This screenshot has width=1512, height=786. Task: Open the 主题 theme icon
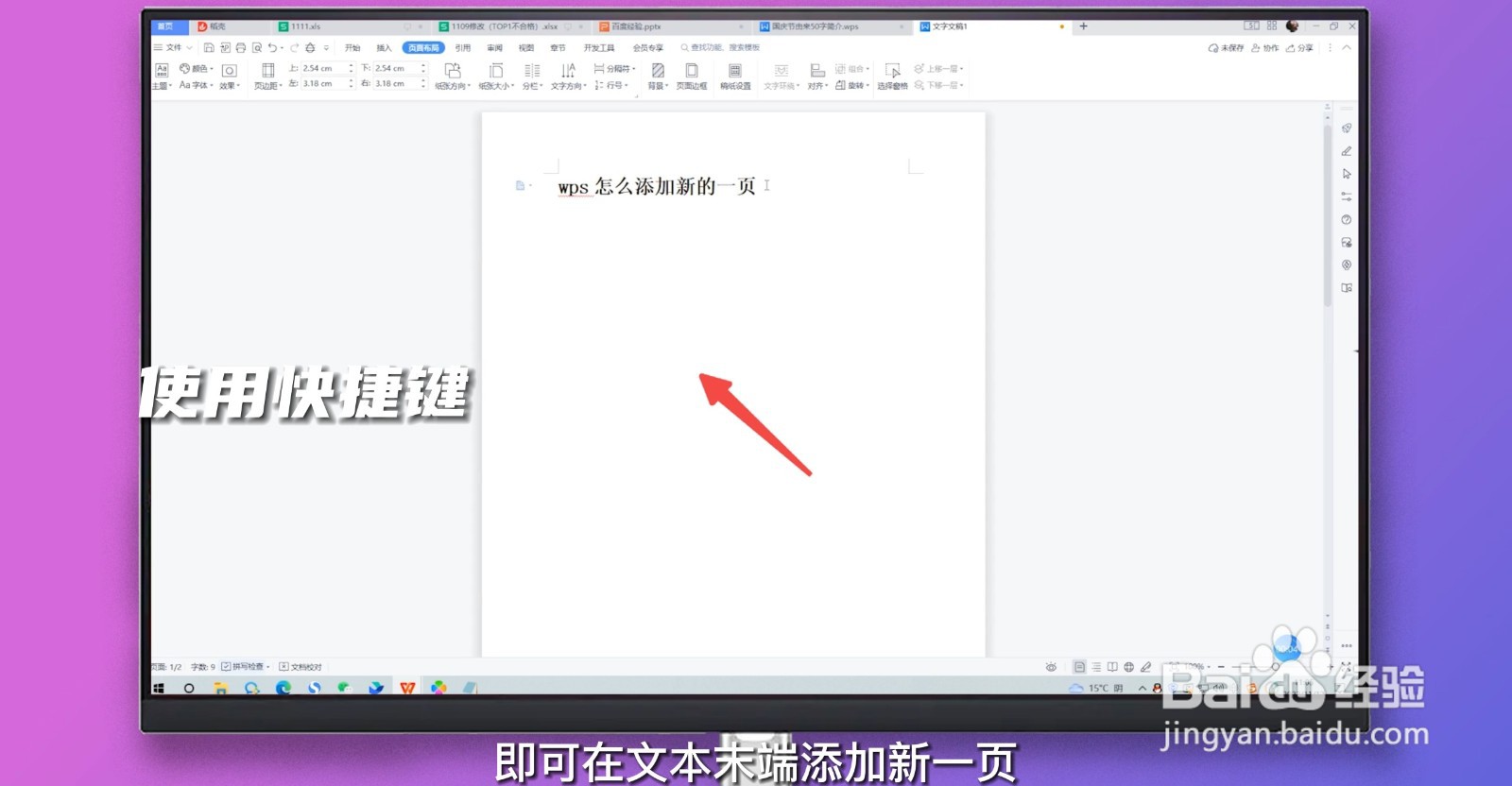162,70
